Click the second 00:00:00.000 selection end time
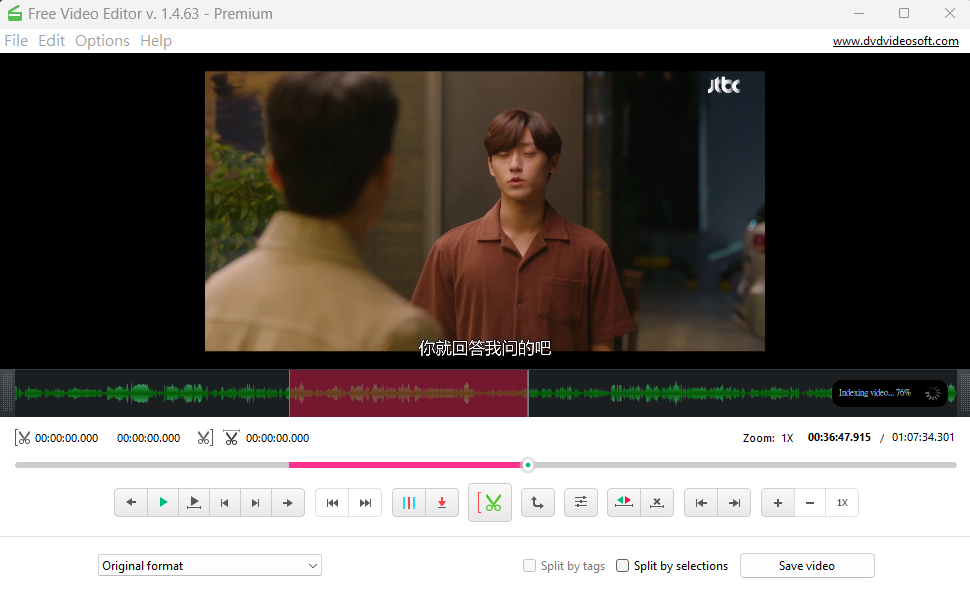This screenshot has width=970, height=590. [148, 438]
